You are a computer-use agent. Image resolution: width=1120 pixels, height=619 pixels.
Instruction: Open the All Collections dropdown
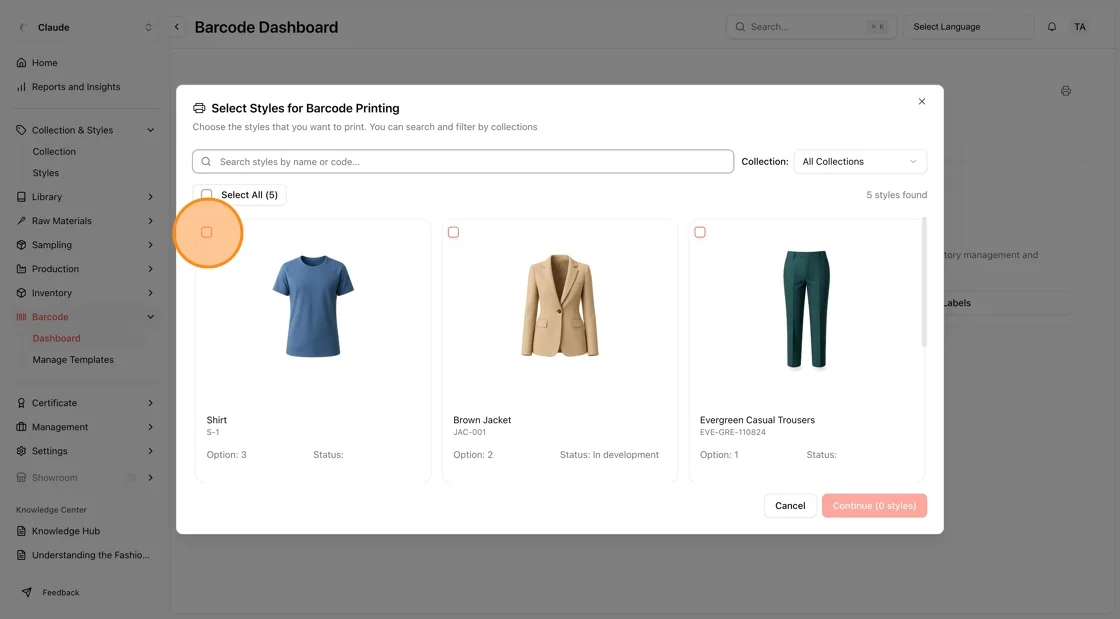tap(860, 162)
